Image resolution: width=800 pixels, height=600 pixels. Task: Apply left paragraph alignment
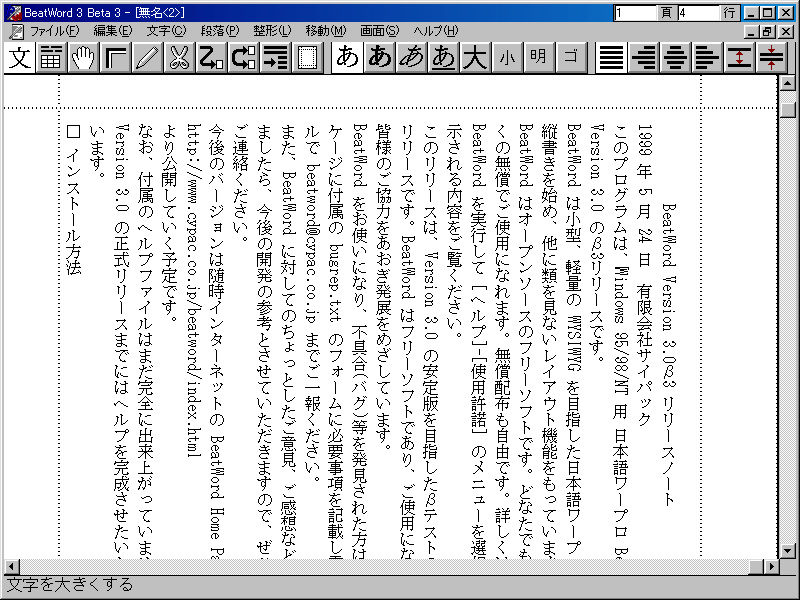point(708,57)
